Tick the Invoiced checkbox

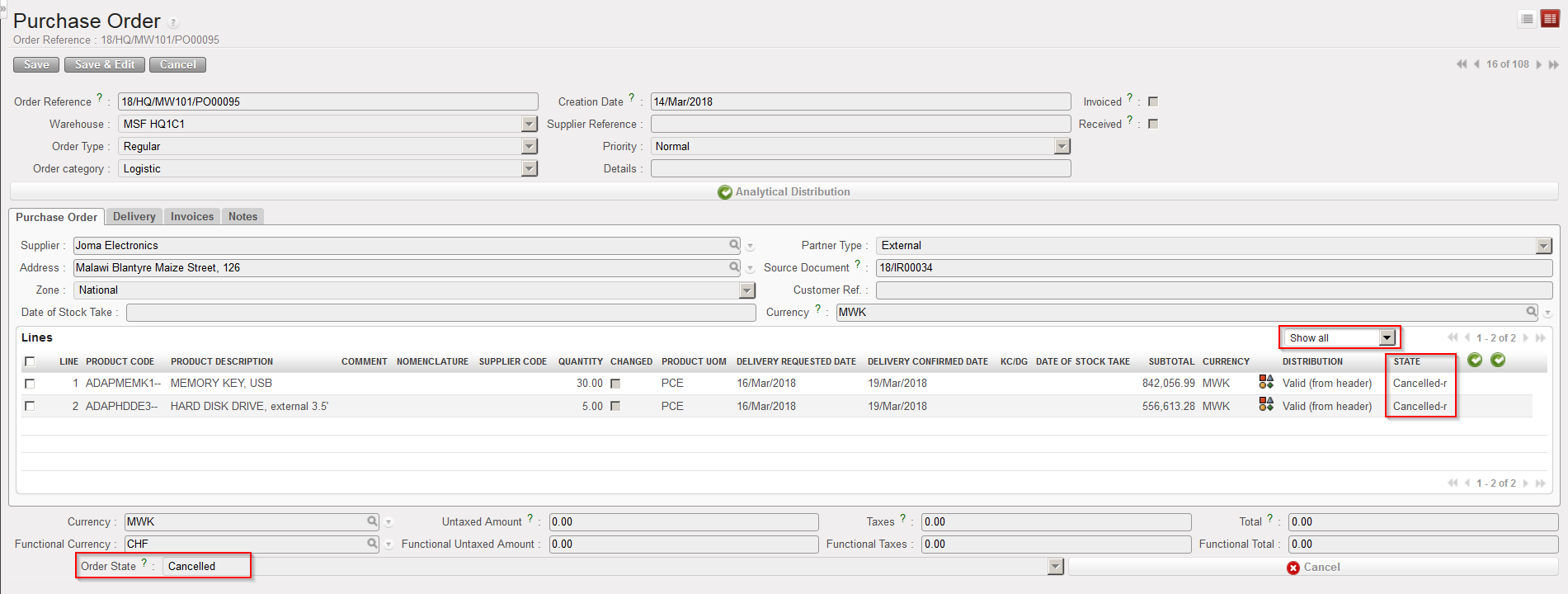[x=1153, y=101]
